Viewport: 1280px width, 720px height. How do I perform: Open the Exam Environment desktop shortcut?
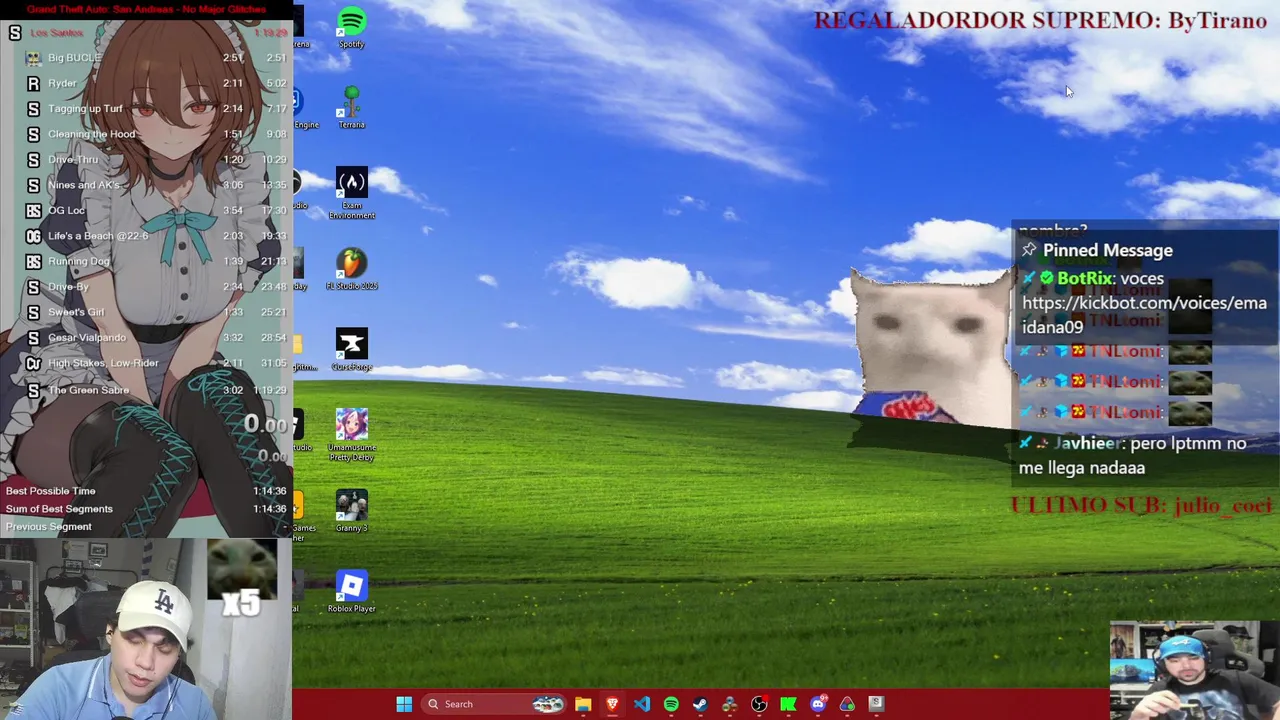[351, 193]
